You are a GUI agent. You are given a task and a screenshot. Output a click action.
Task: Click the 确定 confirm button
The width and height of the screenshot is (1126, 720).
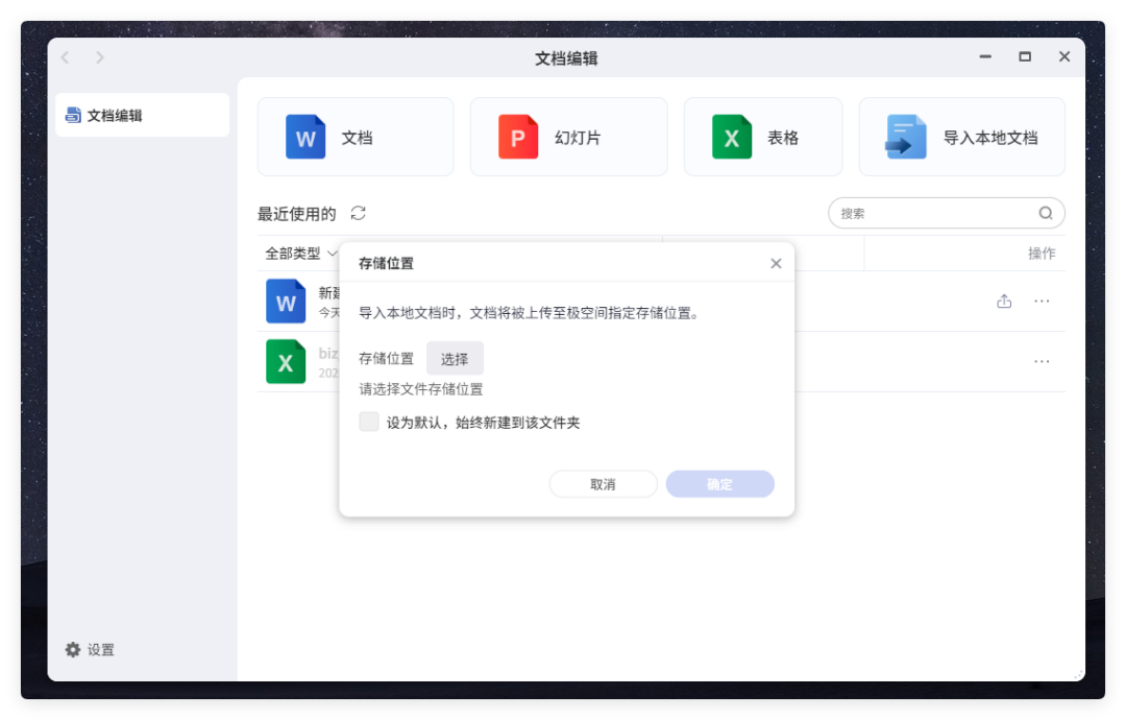[720, 484]
